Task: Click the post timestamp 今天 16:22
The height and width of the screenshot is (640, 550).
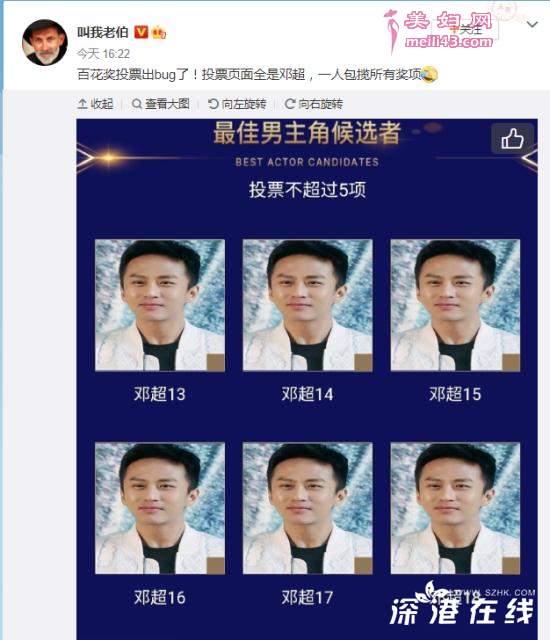Action: pos(104,53)
